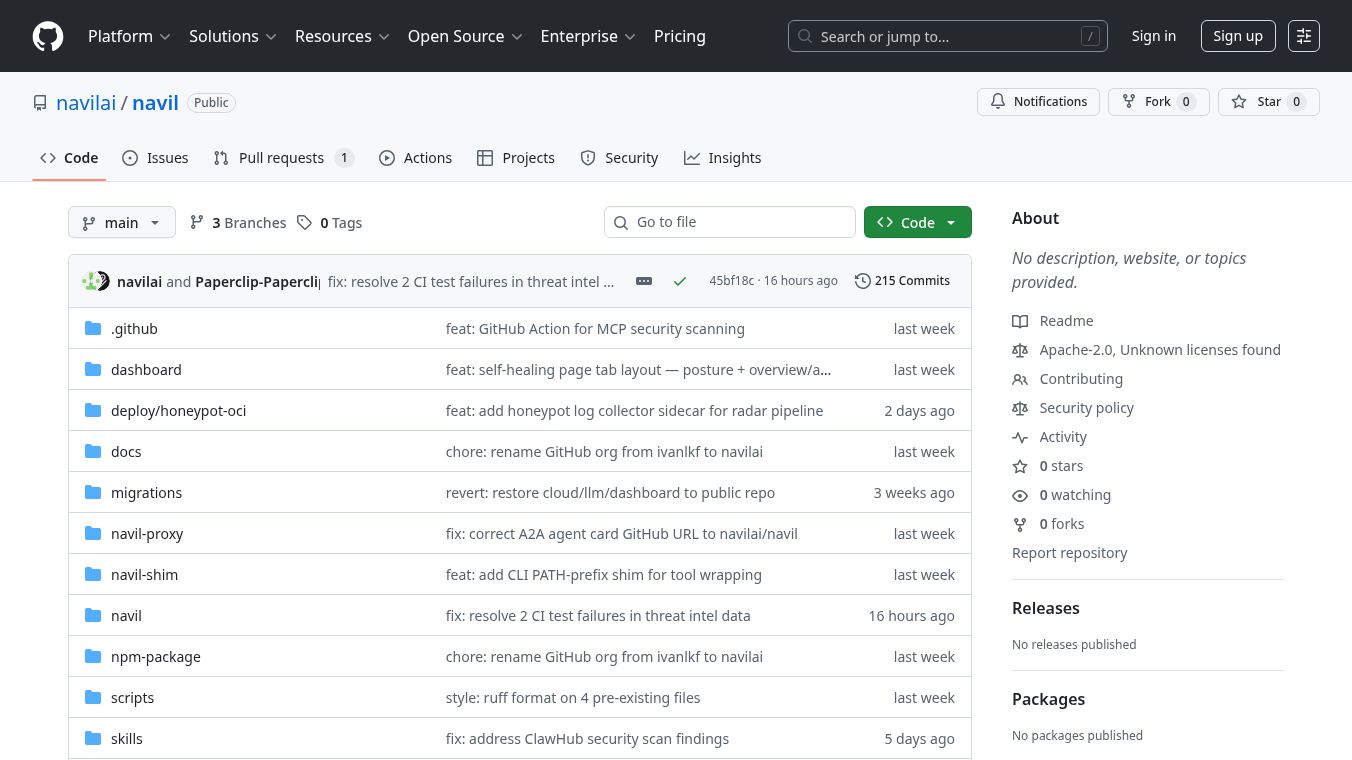This screenshot has height=760, width=1352.
Task: Expand the Platform menu in header
Action: point(129,36)
